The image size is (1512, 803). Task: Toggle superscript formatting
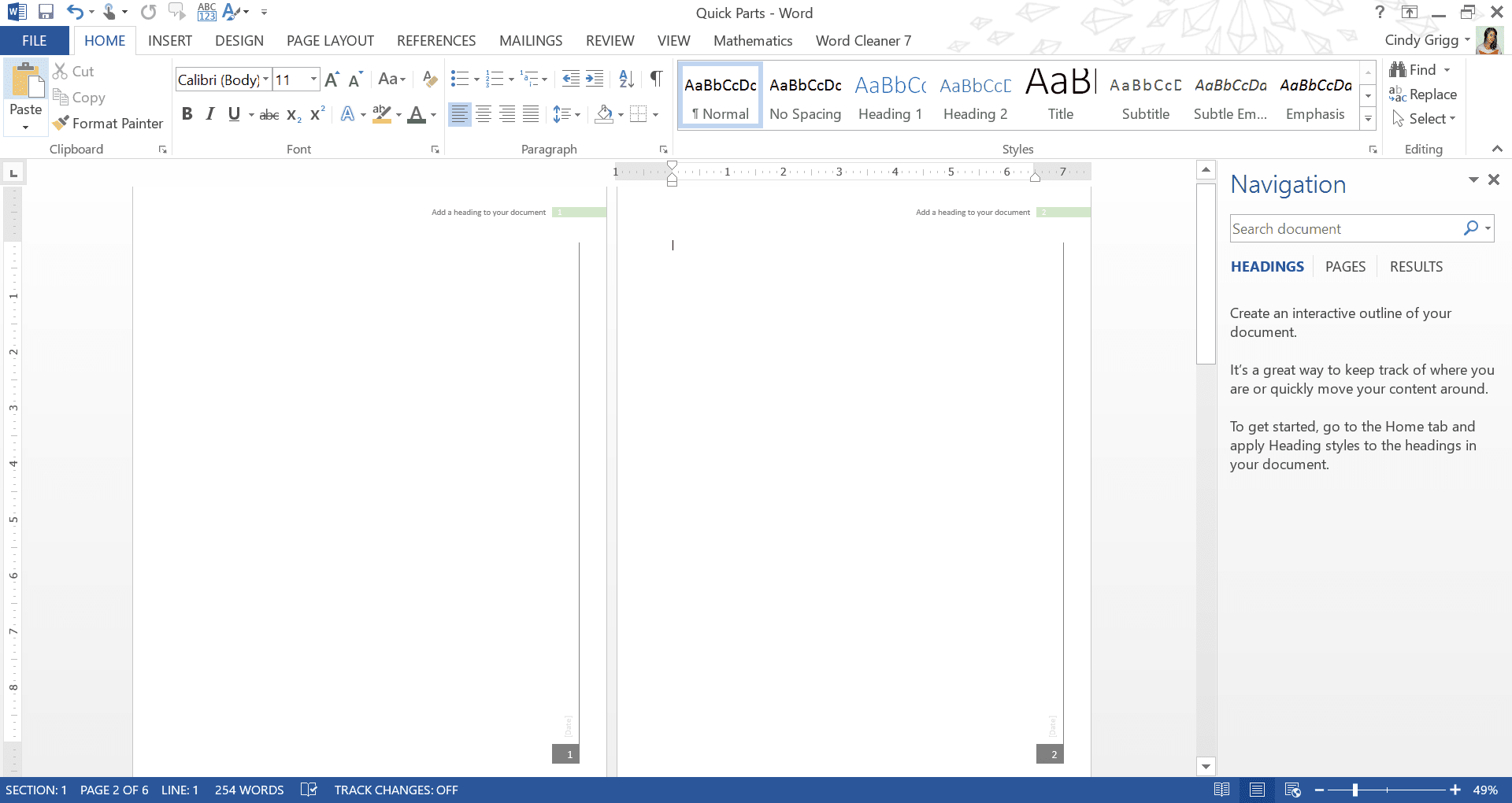[x=317, y=114]
